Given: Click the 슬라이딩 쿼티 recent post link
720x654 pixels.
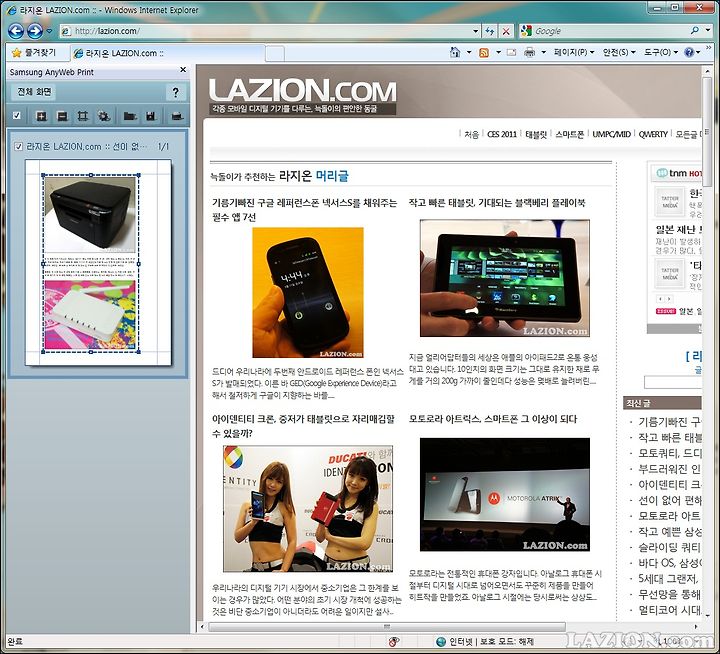Looking at the screenshot, I should (x=669, y=547).
